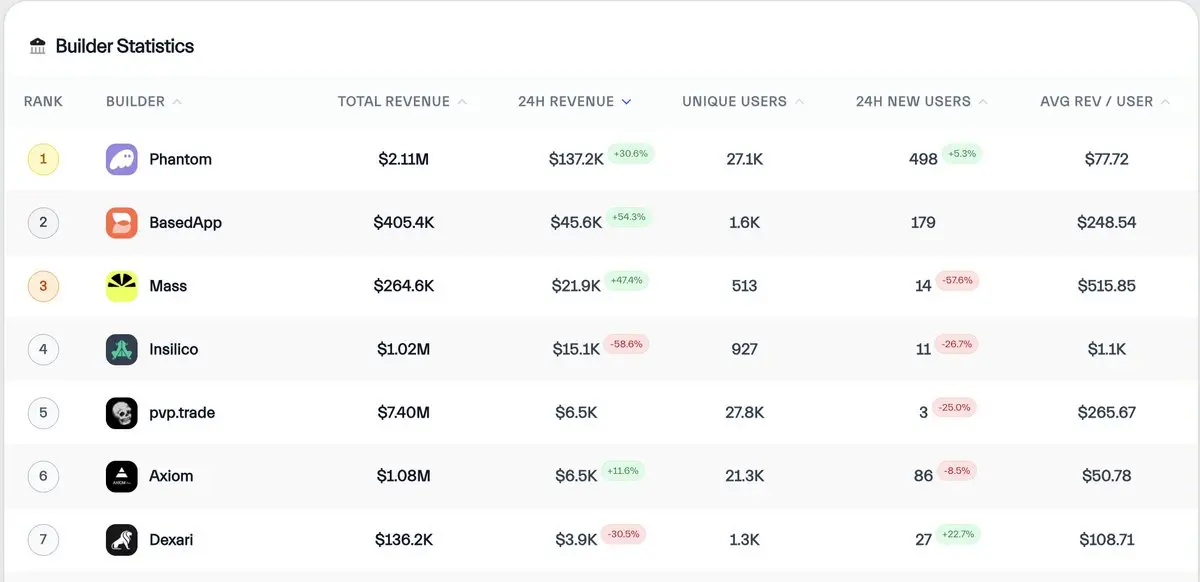Click the rank 3 bronze badge
The width and height of the screenshot is (1200, 582).
(43, 286)
